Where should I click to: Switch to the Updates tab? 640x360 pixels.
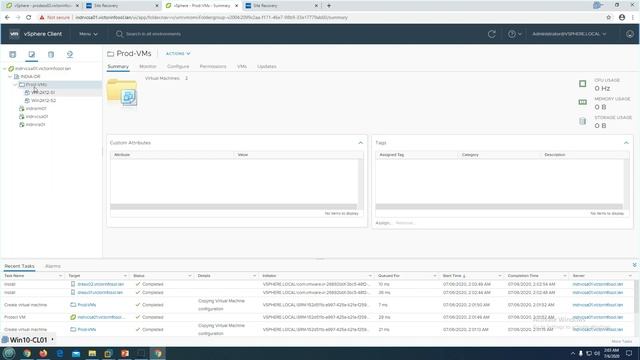coord(267,66)
